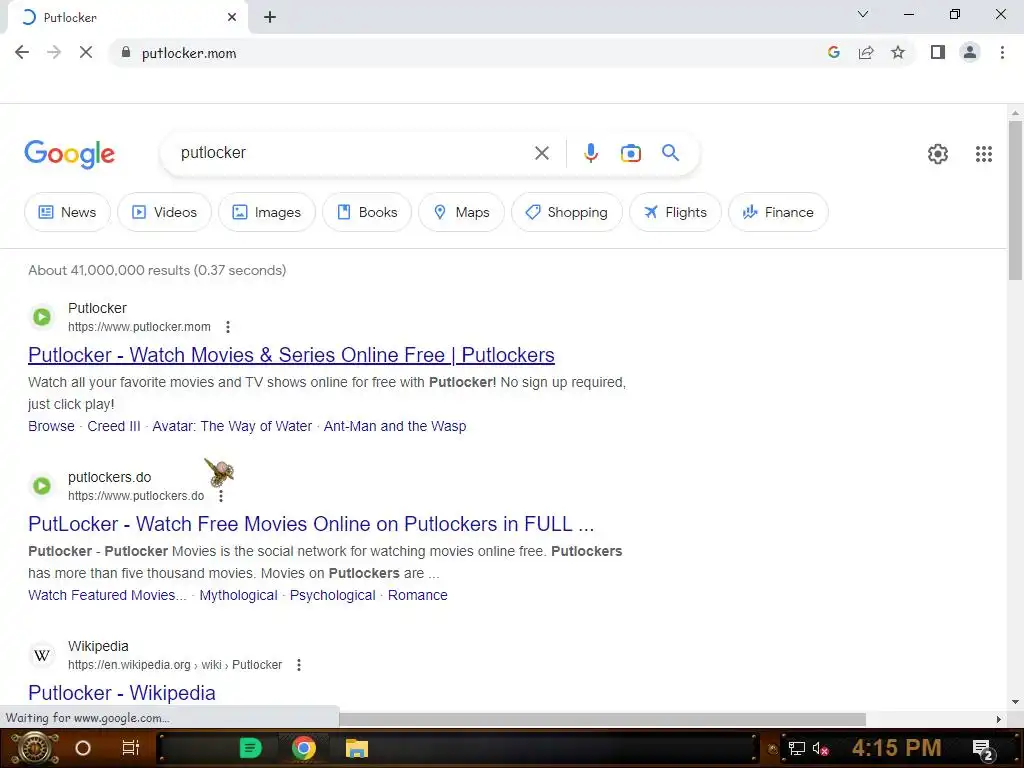Click in the Google search box

tap(353, 153)
